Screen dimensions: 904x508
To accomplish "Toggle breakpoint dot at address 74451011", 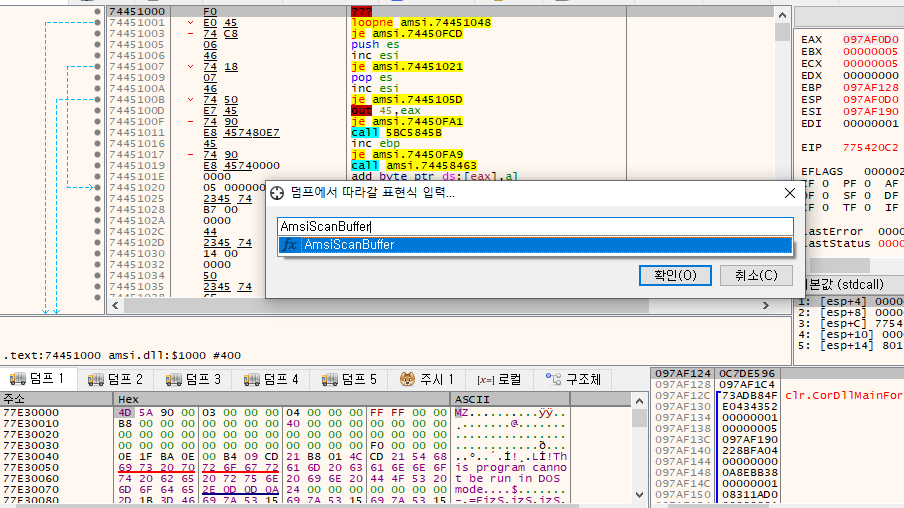I will pos(97,132).
